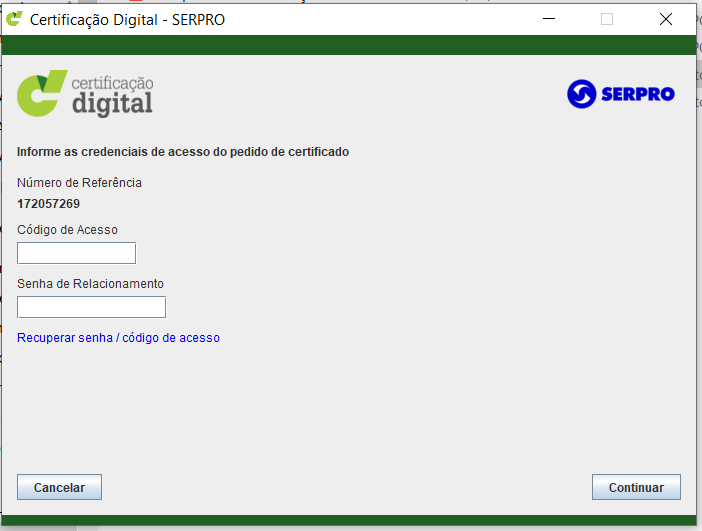
Task: Click the reference number 172057269
Action: coord(48,204)
